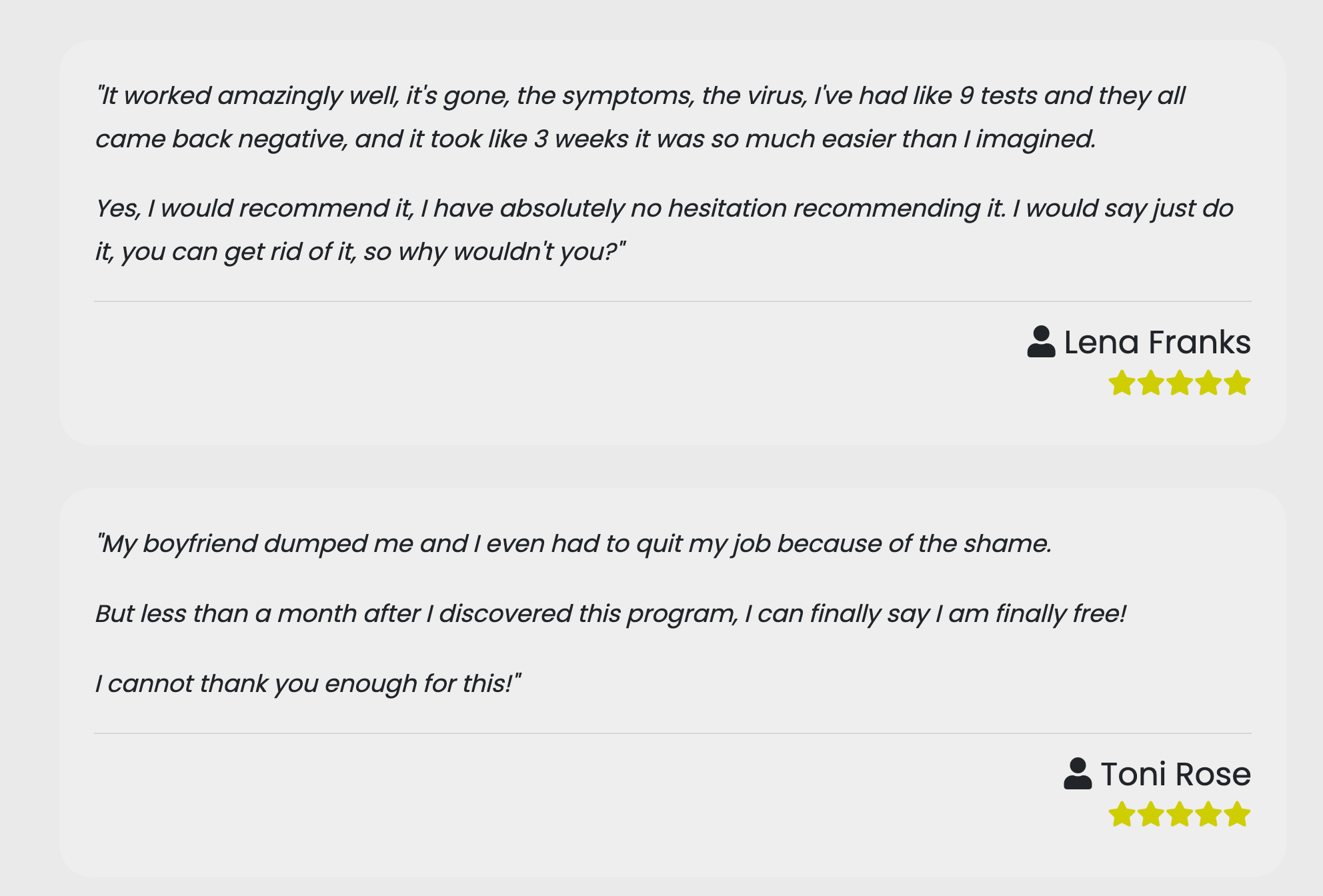This screenshot has height=896, width=1323.
Task: Click the "My boyfriend dumped me" sentence
Action: pos(573,544)
